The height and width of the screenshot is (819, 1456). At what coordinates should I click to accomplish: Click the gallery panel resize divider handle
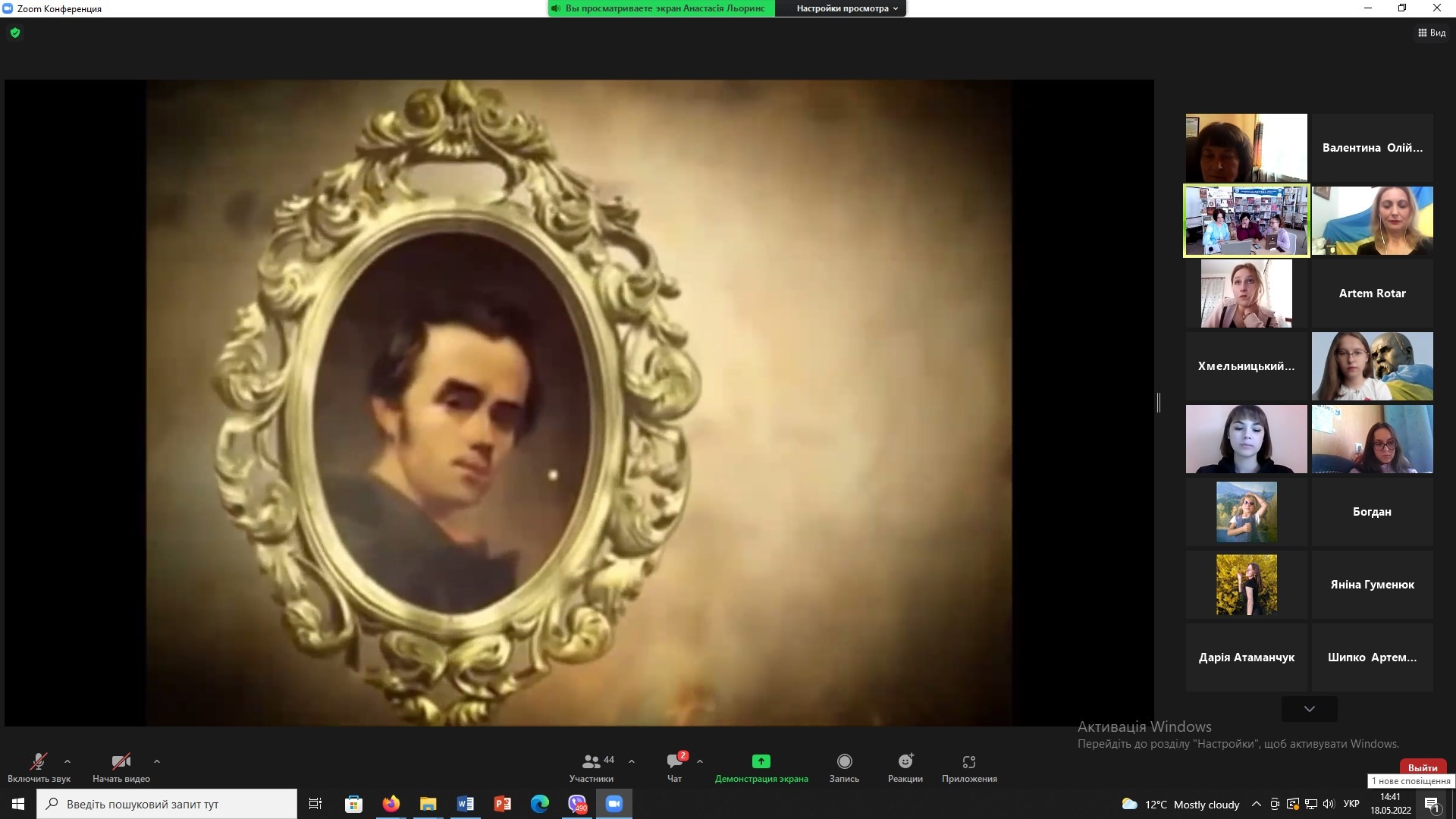pos(1159,403)
